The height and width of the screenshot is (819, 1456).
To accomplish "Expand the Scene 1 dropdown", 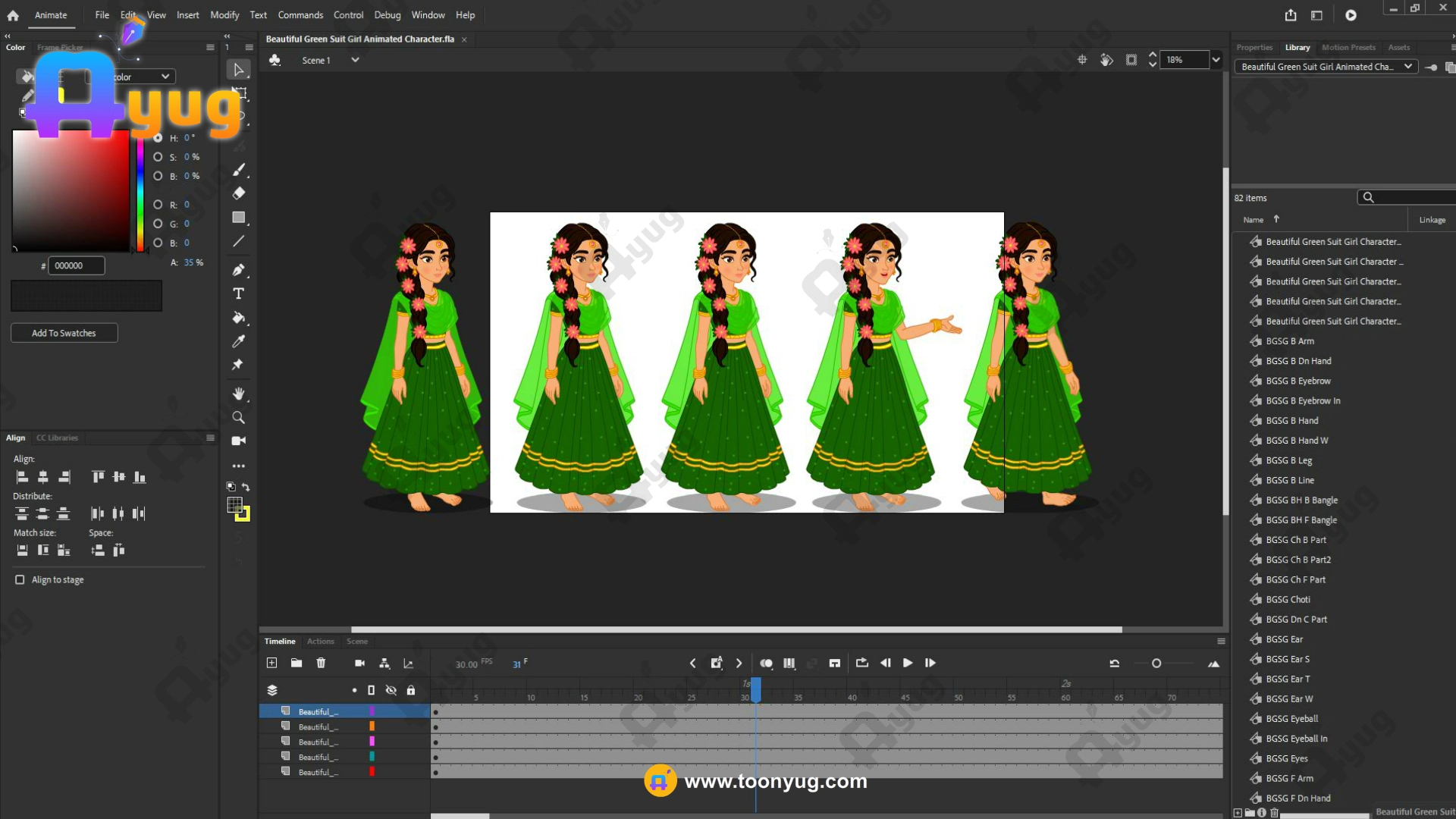I will click(355, 61).
